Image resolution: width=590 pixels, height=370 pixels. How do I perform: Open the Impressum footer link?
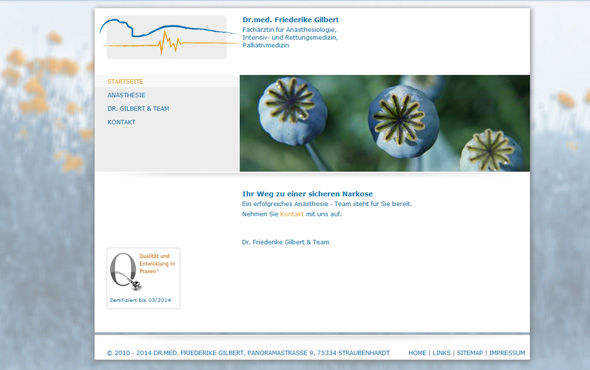507,353
